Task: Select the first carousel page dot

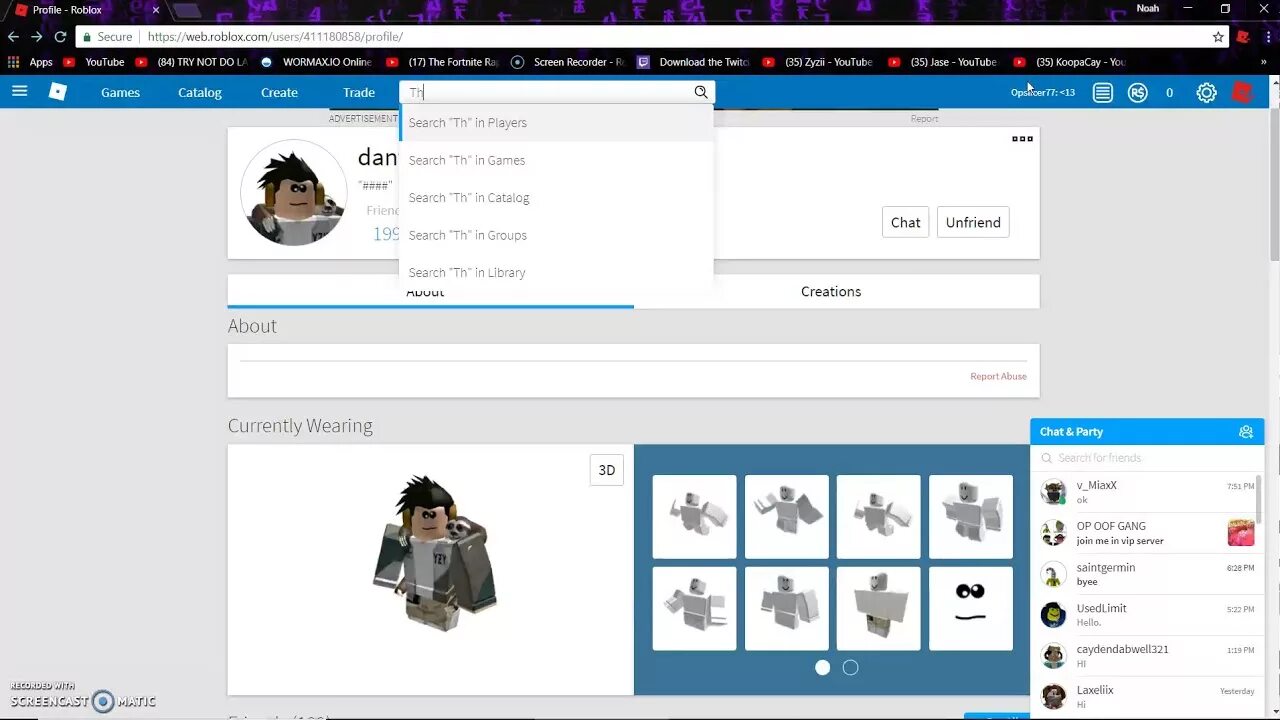Action: [x=822, y=667]
